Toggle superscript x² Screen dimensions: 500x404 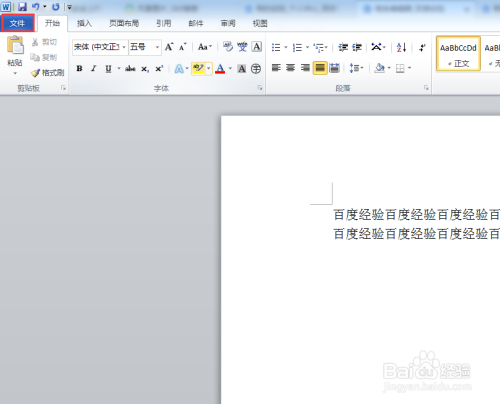click(x=159, y=69)
